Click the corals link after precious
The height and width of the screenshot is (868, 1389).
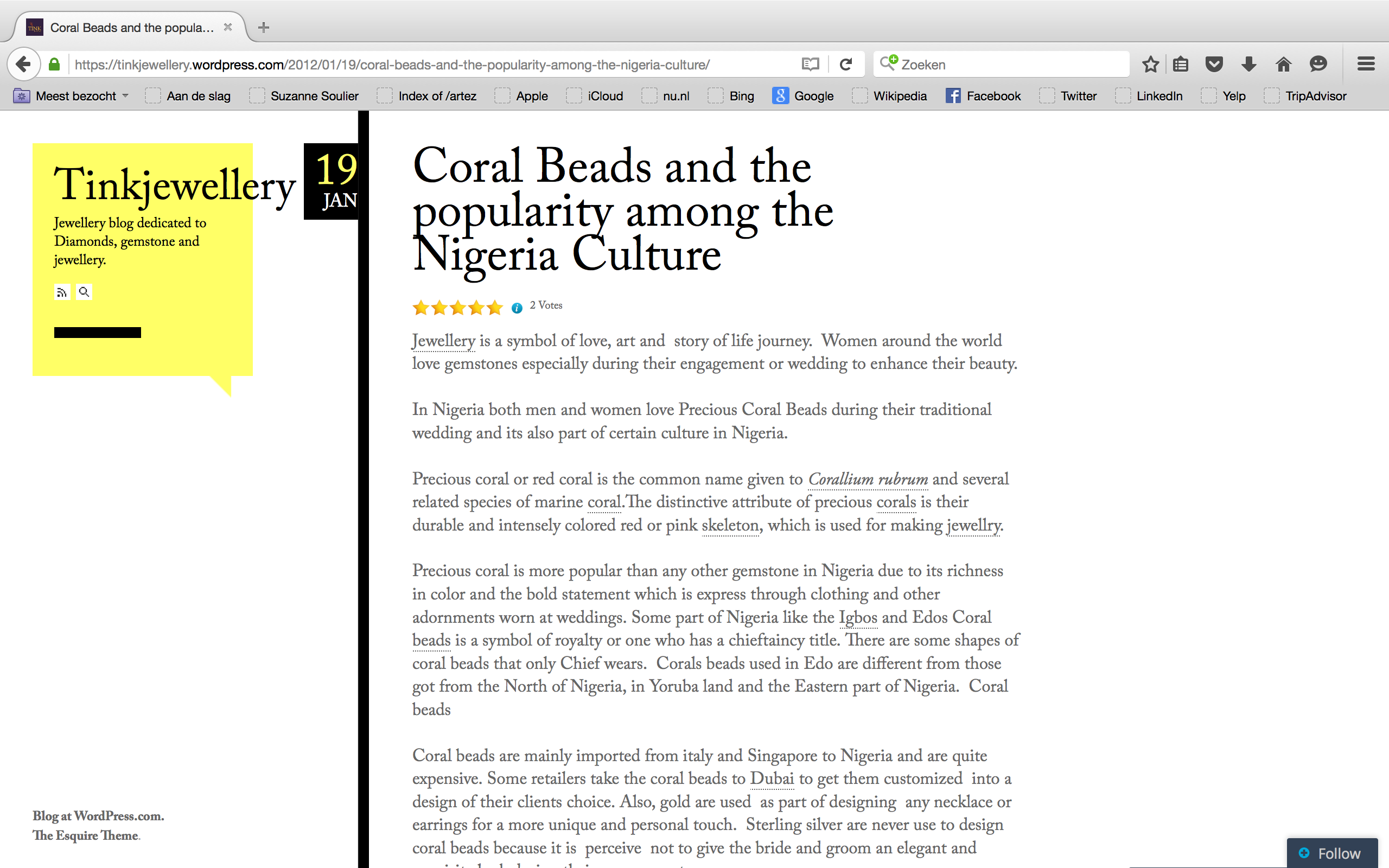896,502
